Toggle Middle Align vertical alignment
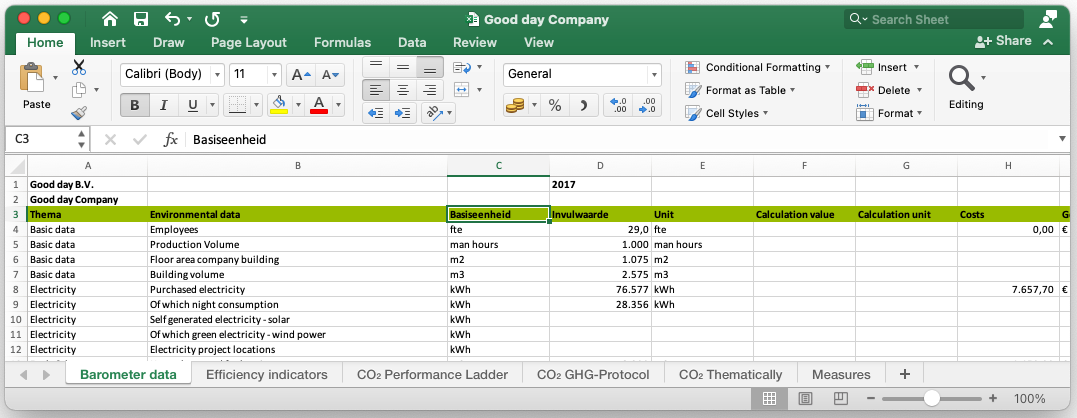The width and height of the screenshot is (1077, 418). click(403, 67)
